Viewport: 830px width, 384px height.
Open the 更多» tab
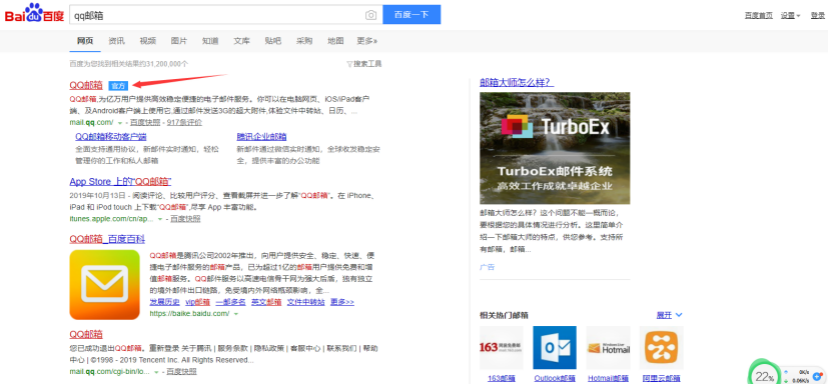tap(367, 41)
